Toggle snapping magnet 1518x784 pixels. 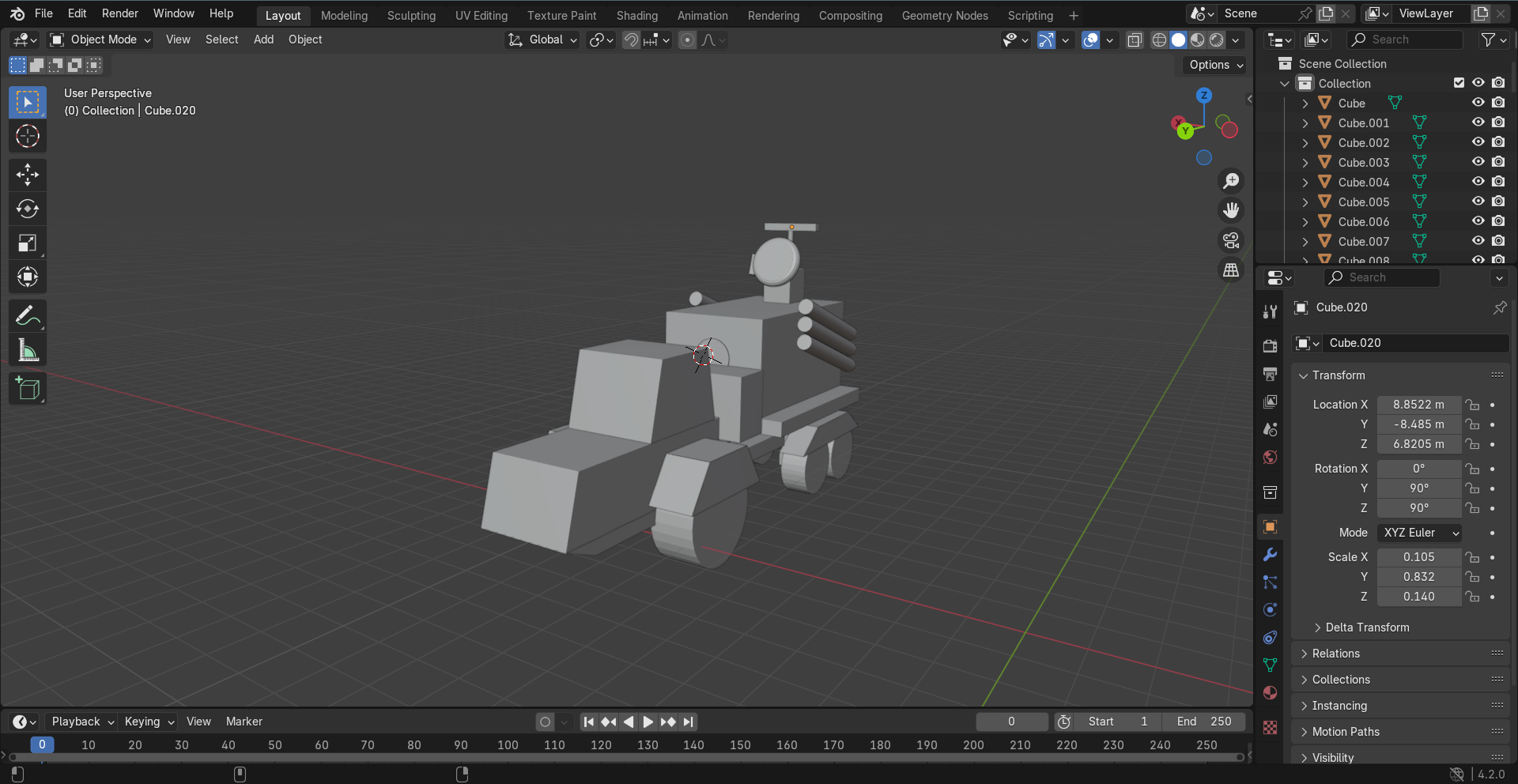[630, 40]
